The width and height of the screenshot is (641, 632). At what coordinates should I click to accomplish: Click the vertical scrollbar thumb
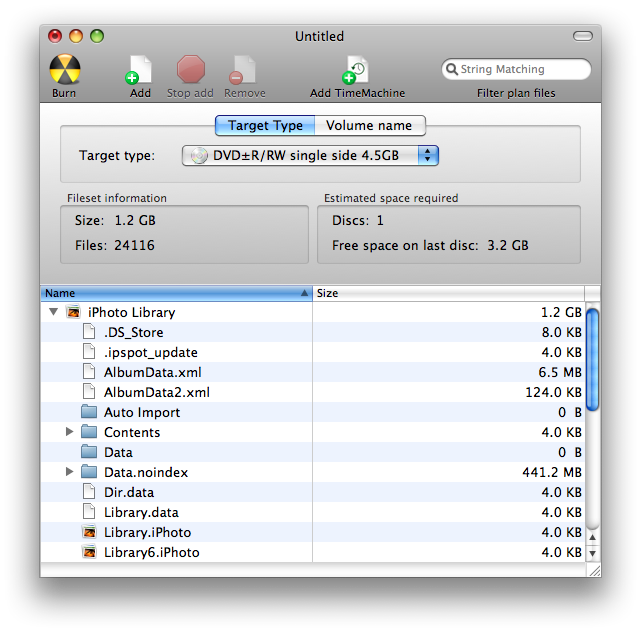[592, 360]
